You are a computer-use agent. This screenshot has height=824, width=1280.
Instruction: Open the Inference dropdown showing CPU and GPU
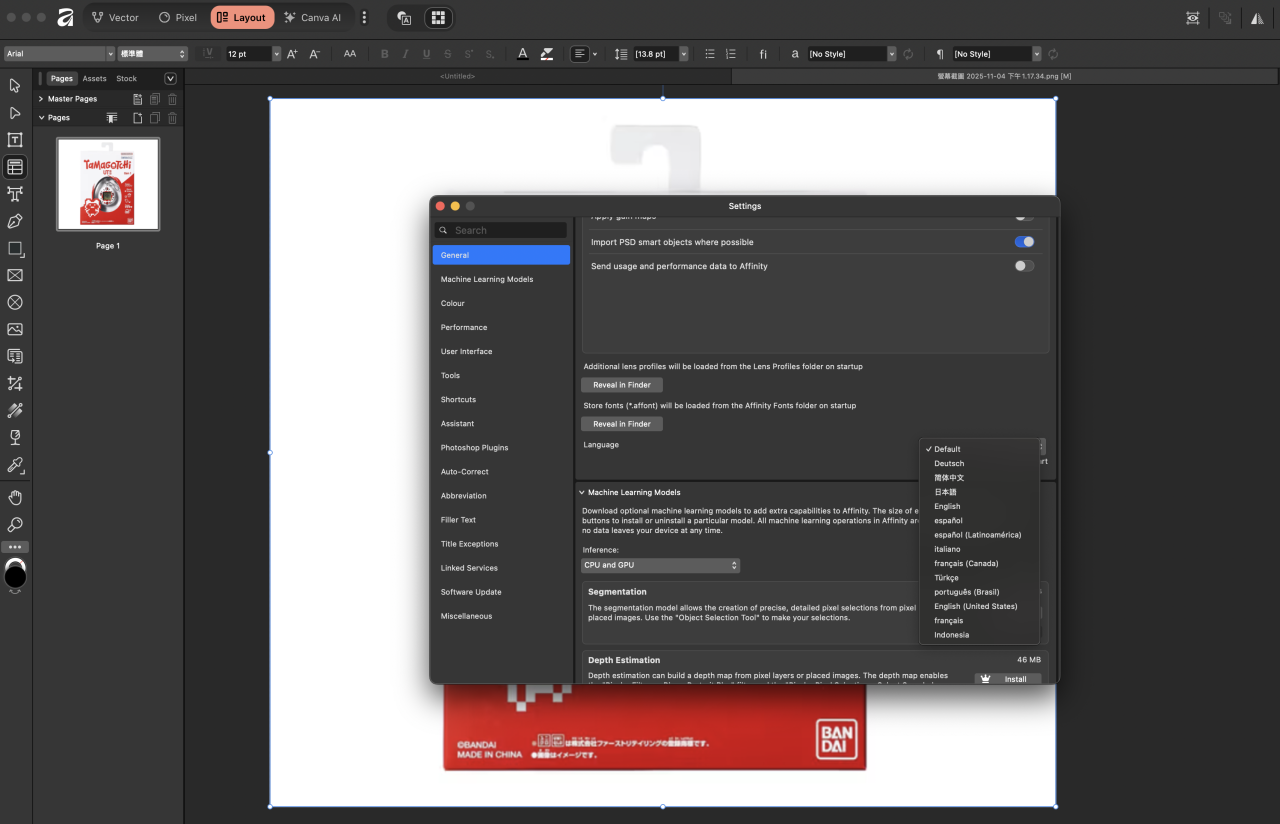tap(660, 565)
